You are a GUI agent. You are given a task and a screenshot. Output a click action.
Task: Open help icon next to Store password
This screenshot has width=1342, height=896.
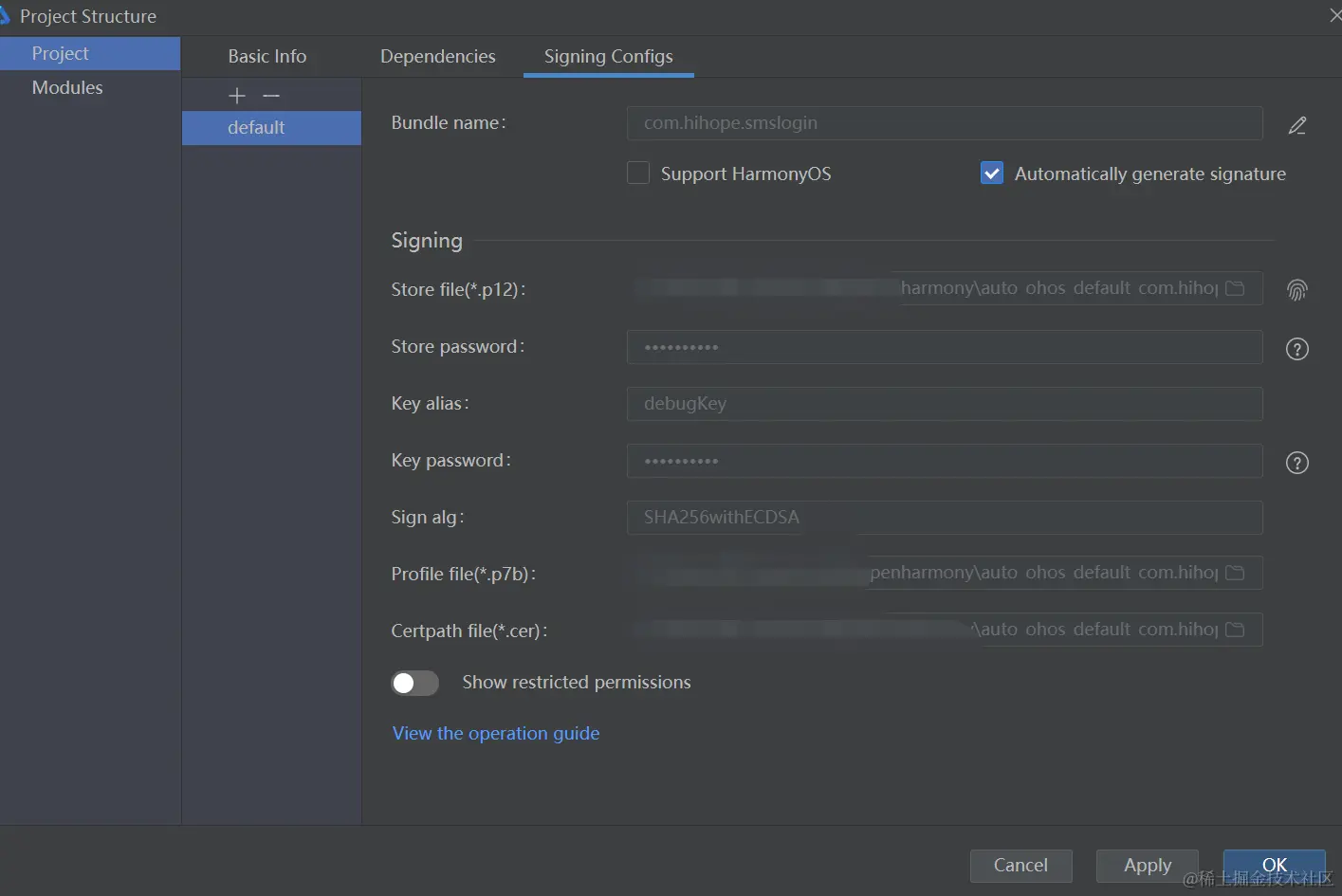[1297, 349]
